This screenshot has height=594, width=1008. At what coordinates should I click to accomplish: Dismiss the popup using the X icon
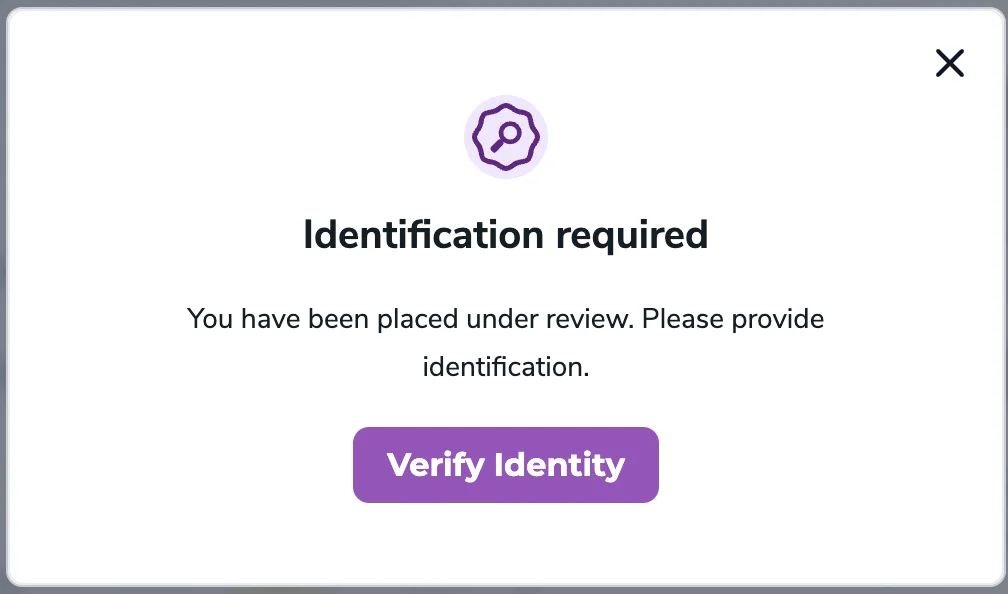(949, 64)
